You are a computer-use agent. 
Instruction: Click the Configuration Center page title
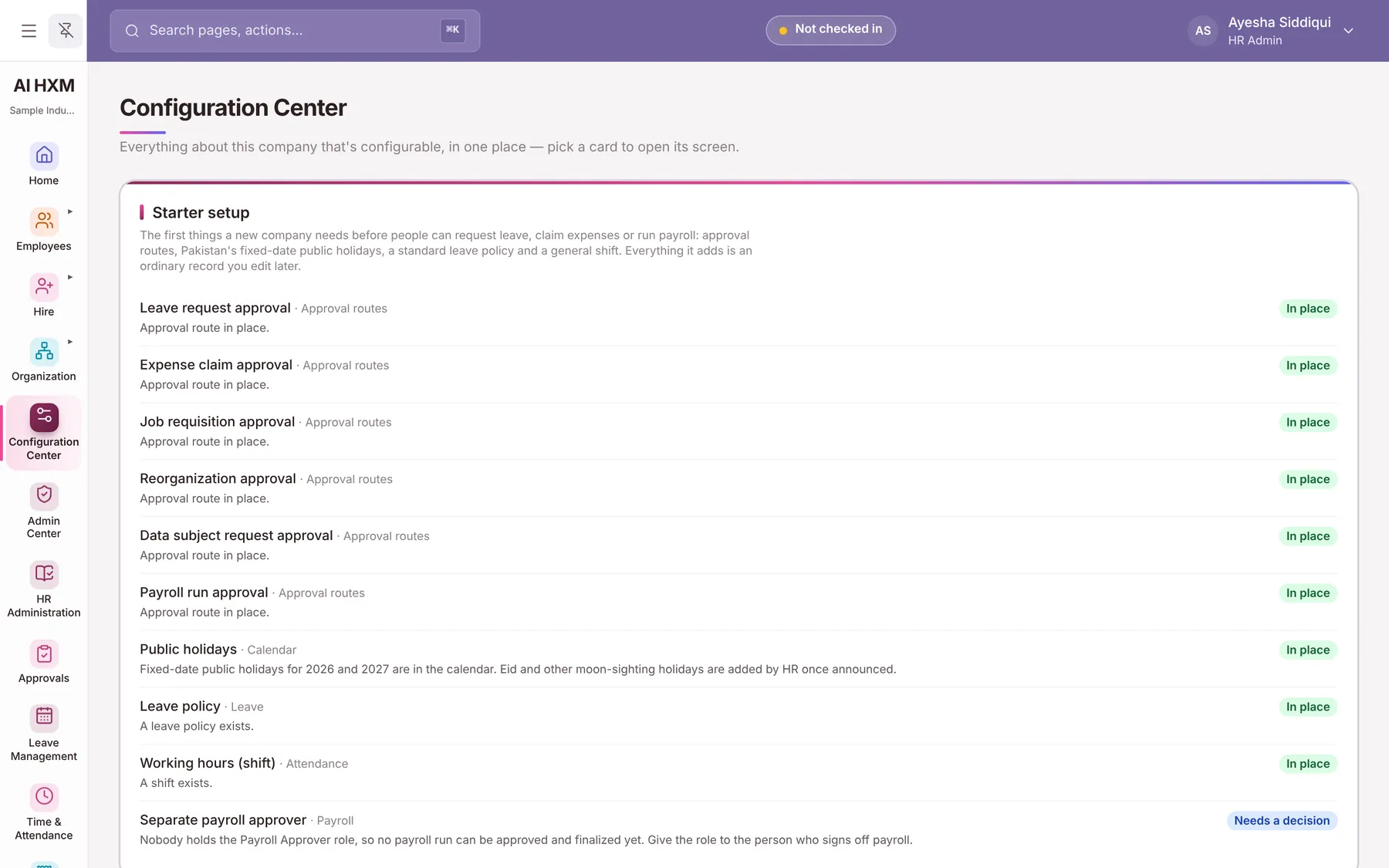[x=233, y=108]
